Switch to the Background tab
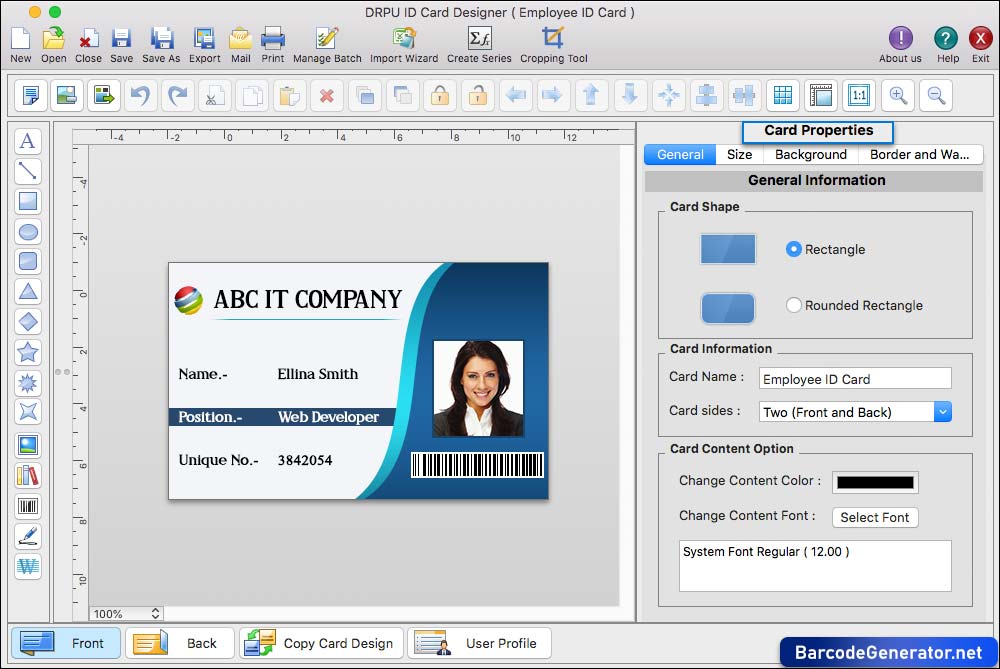1000x669 pixels. 810,154
